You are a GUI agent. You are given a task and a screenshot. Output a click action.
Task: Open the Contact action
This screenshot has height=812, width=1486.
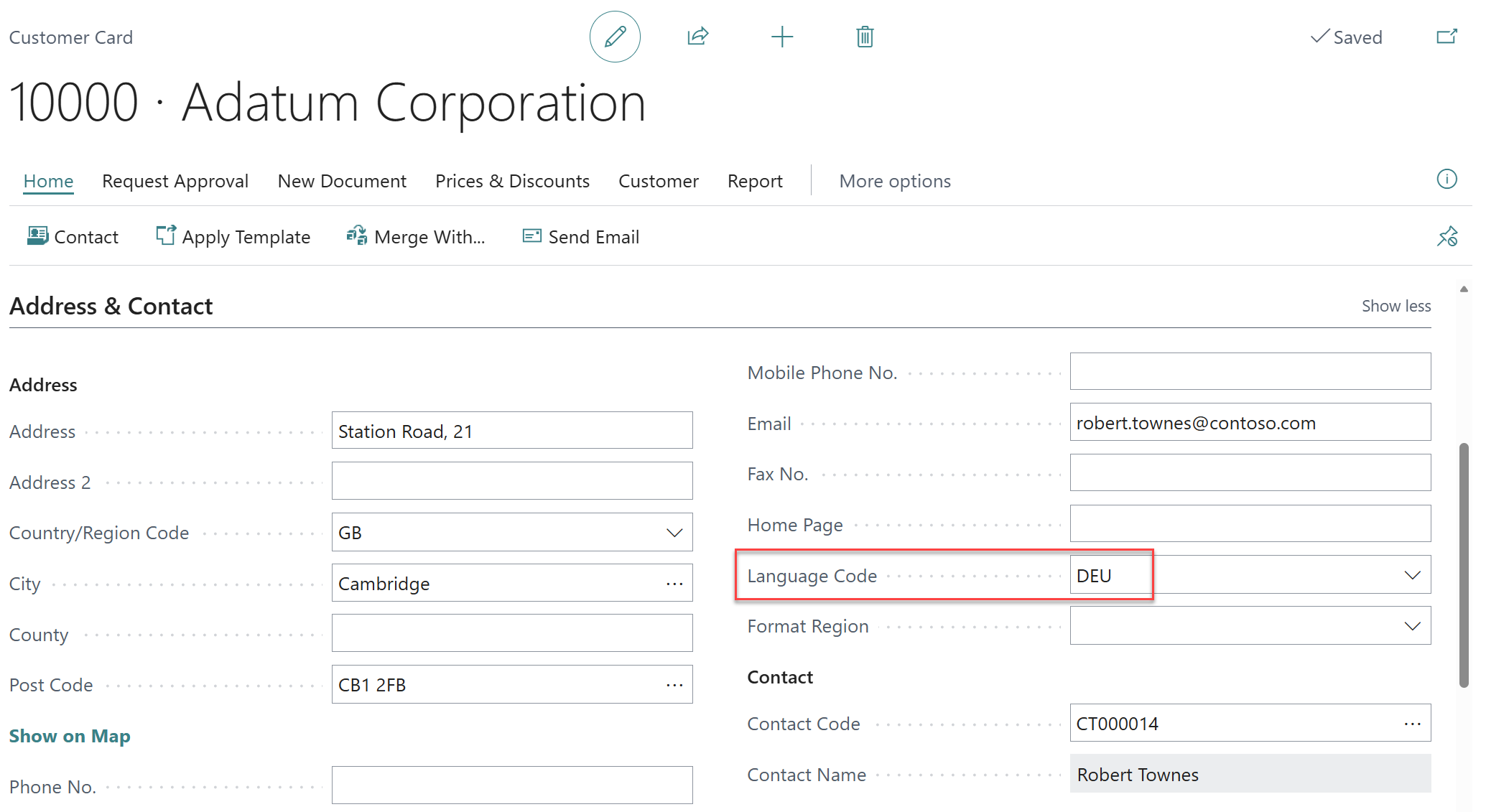[x=73, y=237]
